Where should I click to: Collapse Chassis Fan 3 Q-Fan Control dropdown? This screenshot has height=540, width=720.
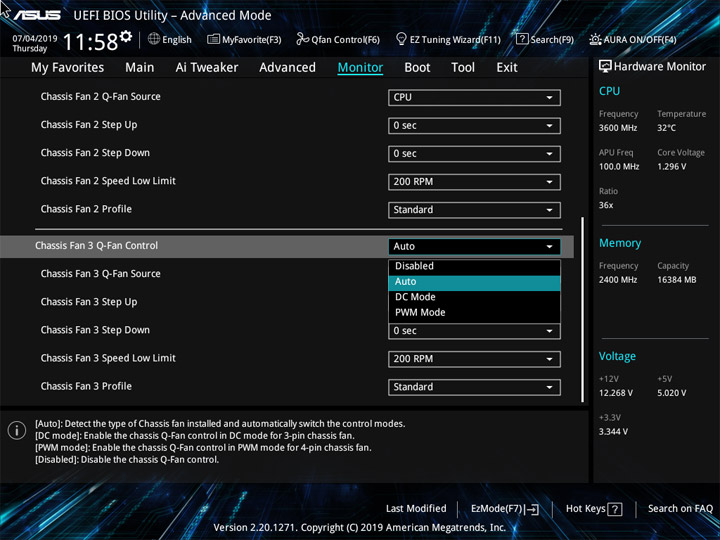click(x=474, y=247)
